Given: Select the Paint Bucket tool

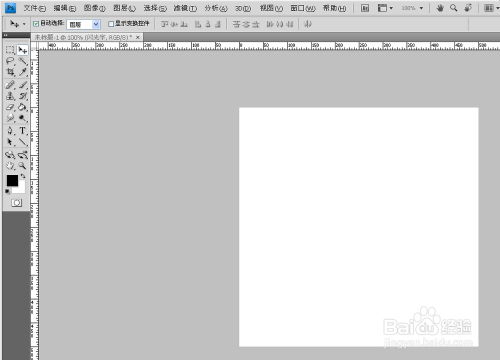Looking at the screenshot, I should (23, 107).
